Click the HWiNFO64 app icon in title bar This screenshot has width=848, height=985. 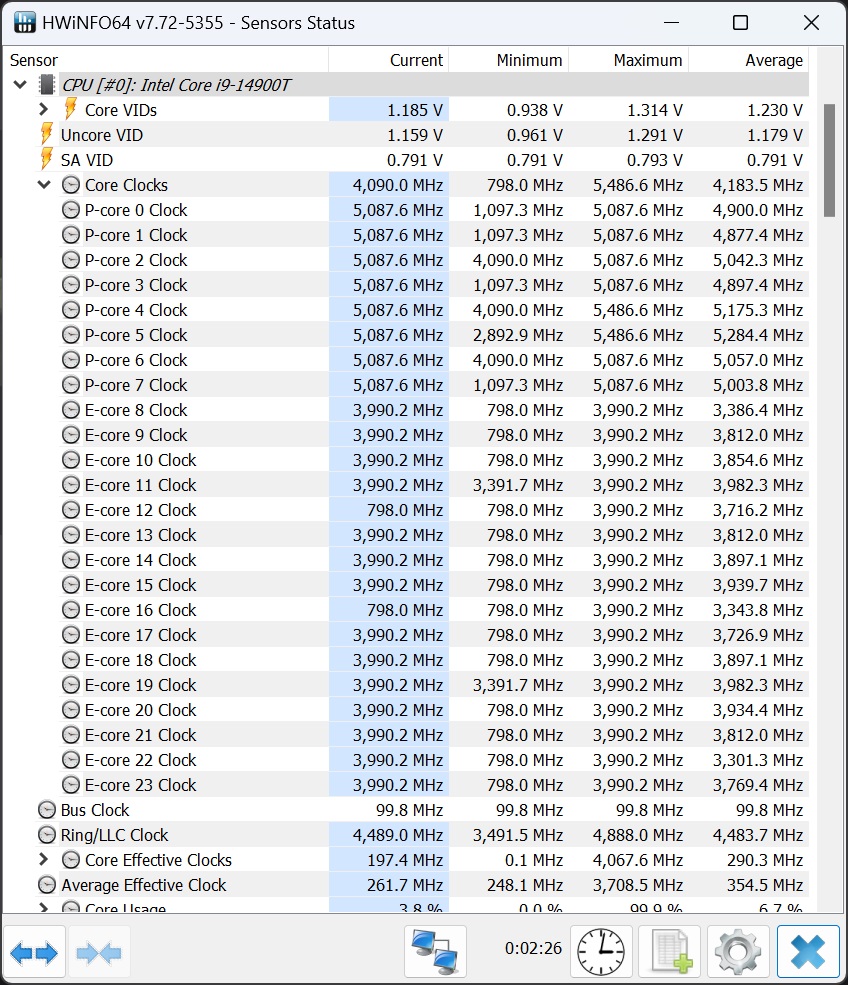tap(24, 23)
